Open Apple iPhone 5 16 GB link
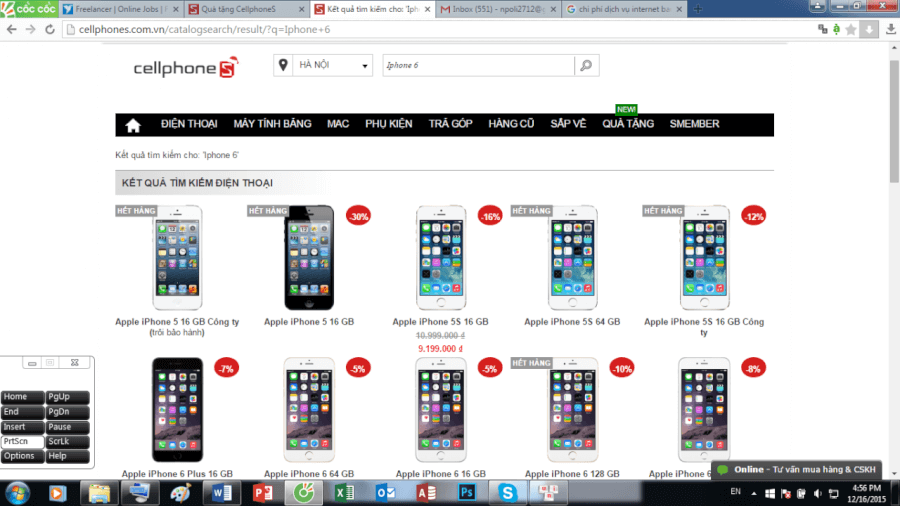The height and width of the screenshot is (506, 900). (x=309, y=322)
